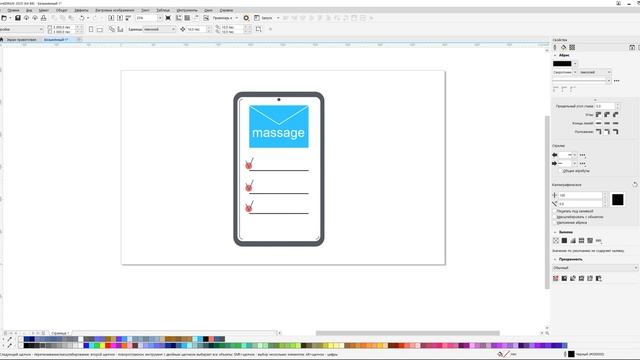Click the Transparency checkerboard icon in Properties
The width and height of the screenshot is (640, 360).
(572, 47)
